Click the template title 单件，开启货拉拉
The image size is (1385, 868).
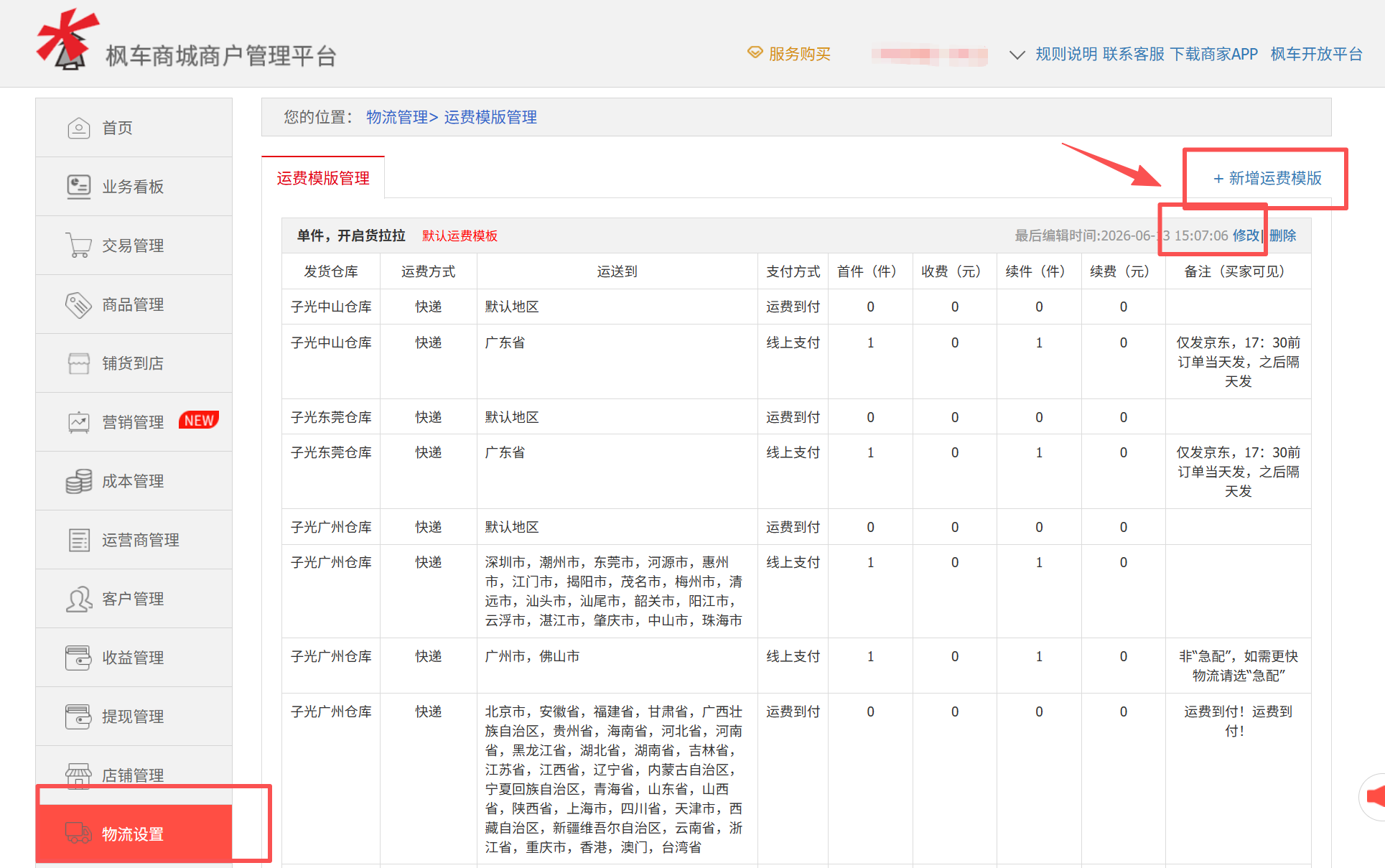(351, 235)
